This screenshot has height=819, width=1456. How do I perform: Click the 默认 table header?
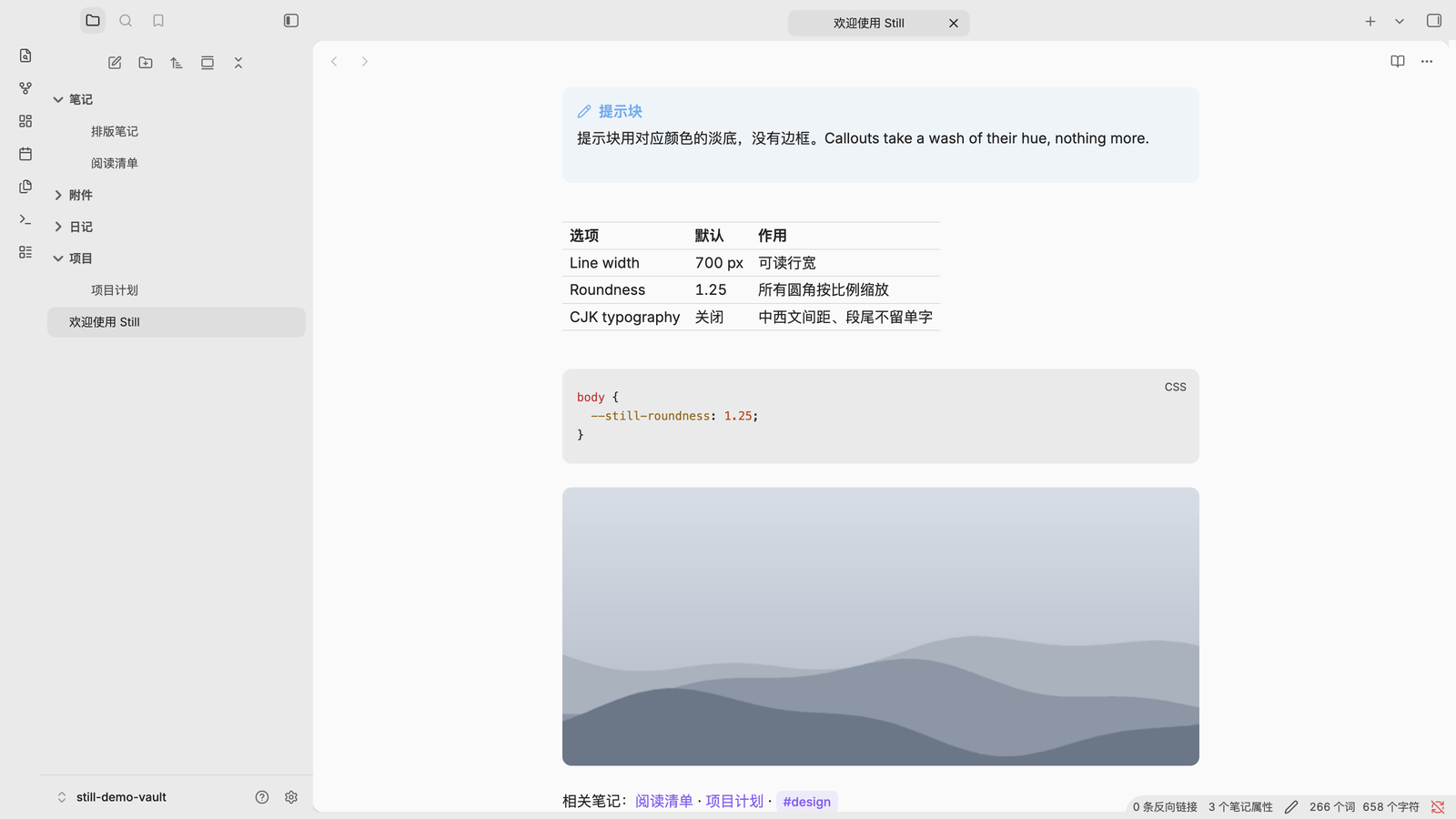coord(719,236)
